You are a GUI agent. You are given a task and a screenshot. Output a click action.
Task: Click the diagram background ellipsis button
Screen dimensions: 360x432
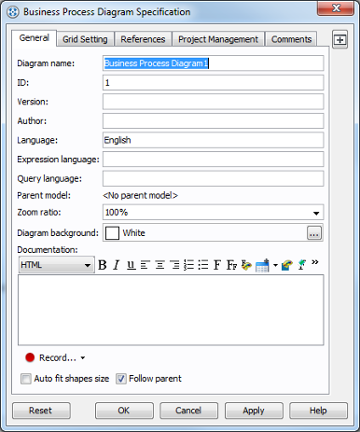coord(314,233)
